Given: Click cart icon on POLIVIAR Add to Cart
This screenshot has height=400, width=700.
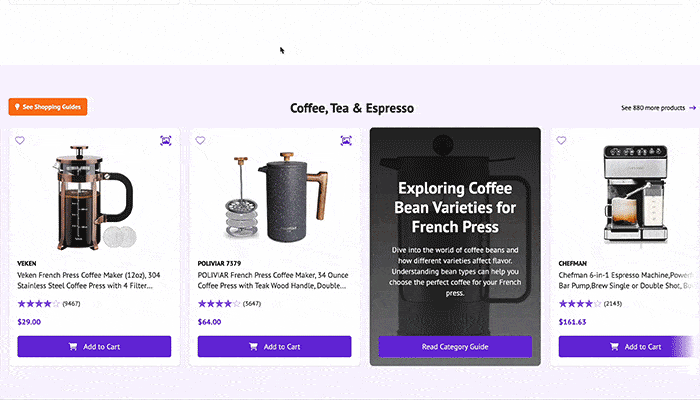Looking at the screenshot, I should (x=253, y=346).
